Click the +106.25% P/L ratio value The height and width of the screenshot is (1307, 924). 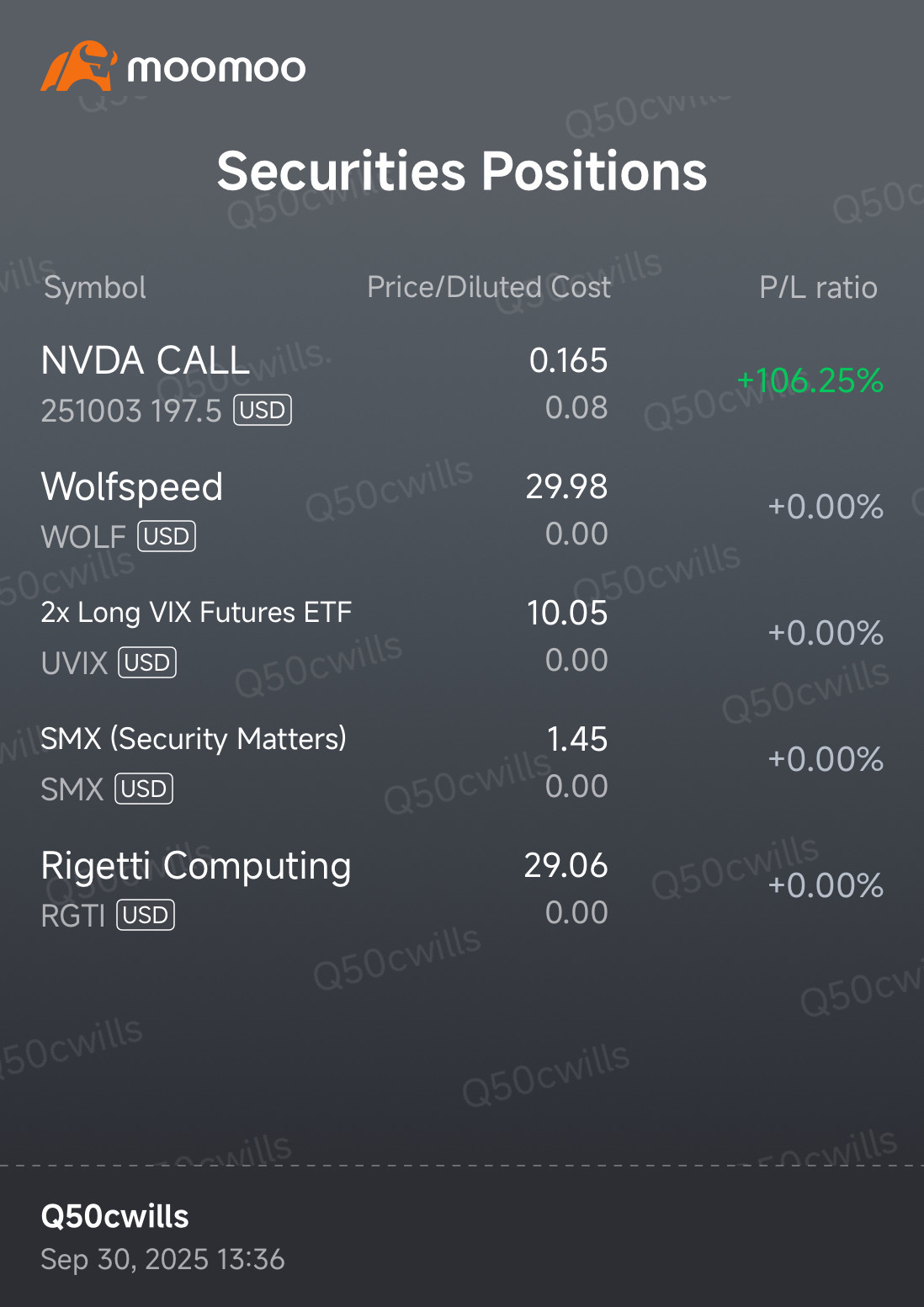810,381
